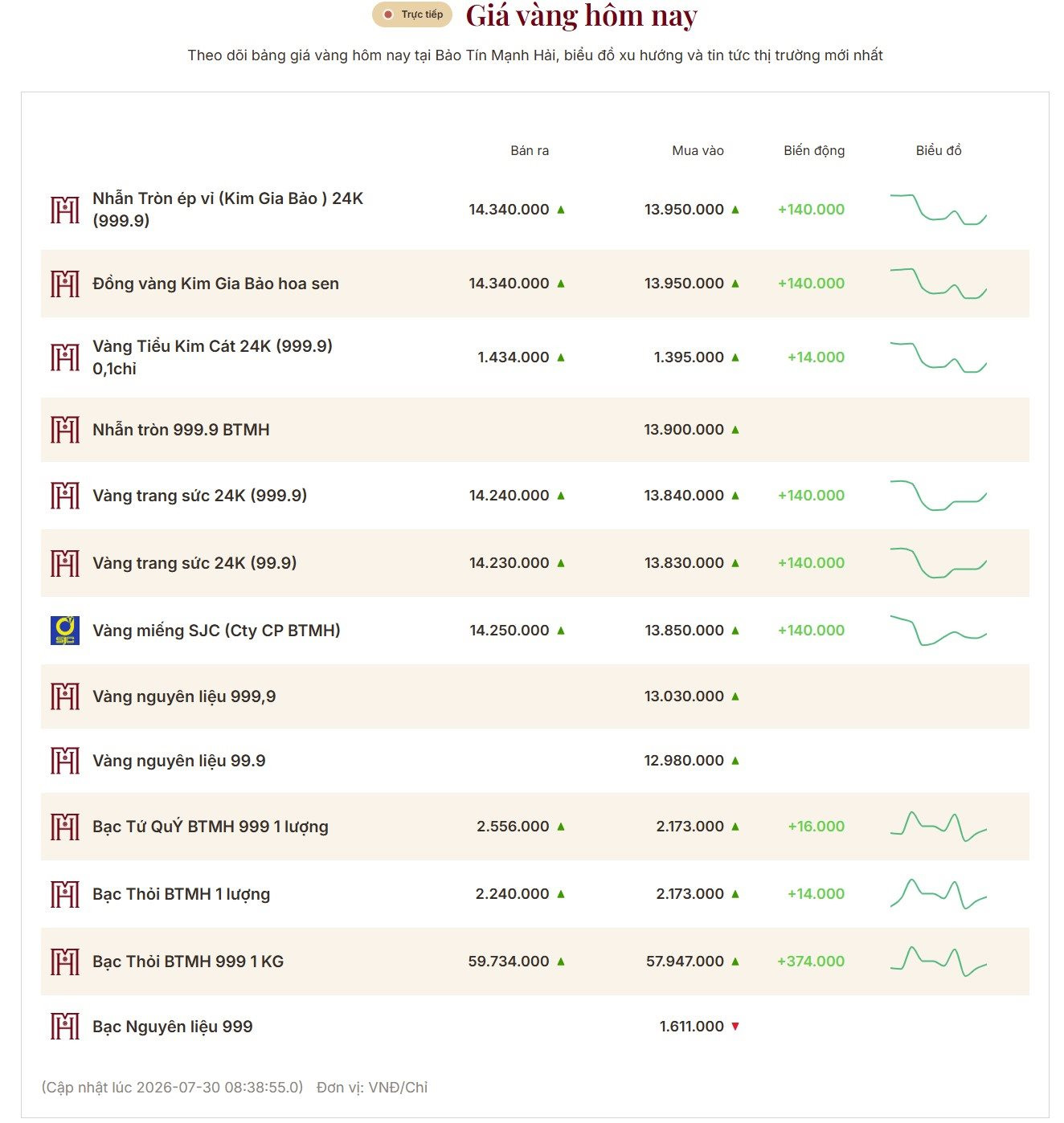Click the Trực tiếp live badge
This screenshot has width=1064, height=1123.
[x=412, y=14]
